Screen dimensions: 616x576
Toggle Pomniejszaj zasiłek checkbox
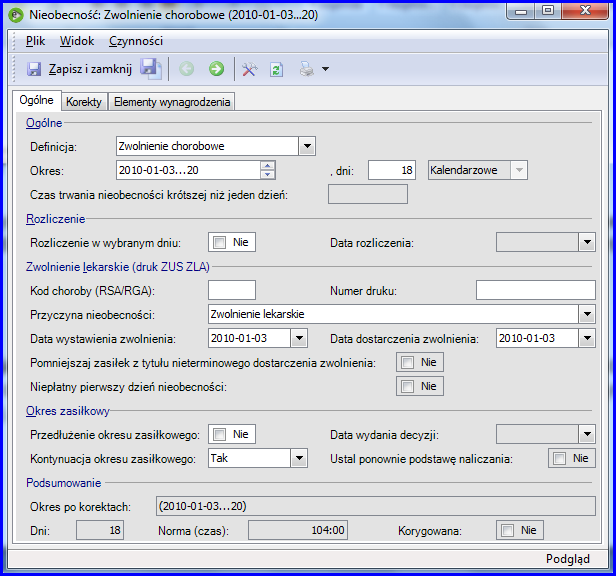407,362
